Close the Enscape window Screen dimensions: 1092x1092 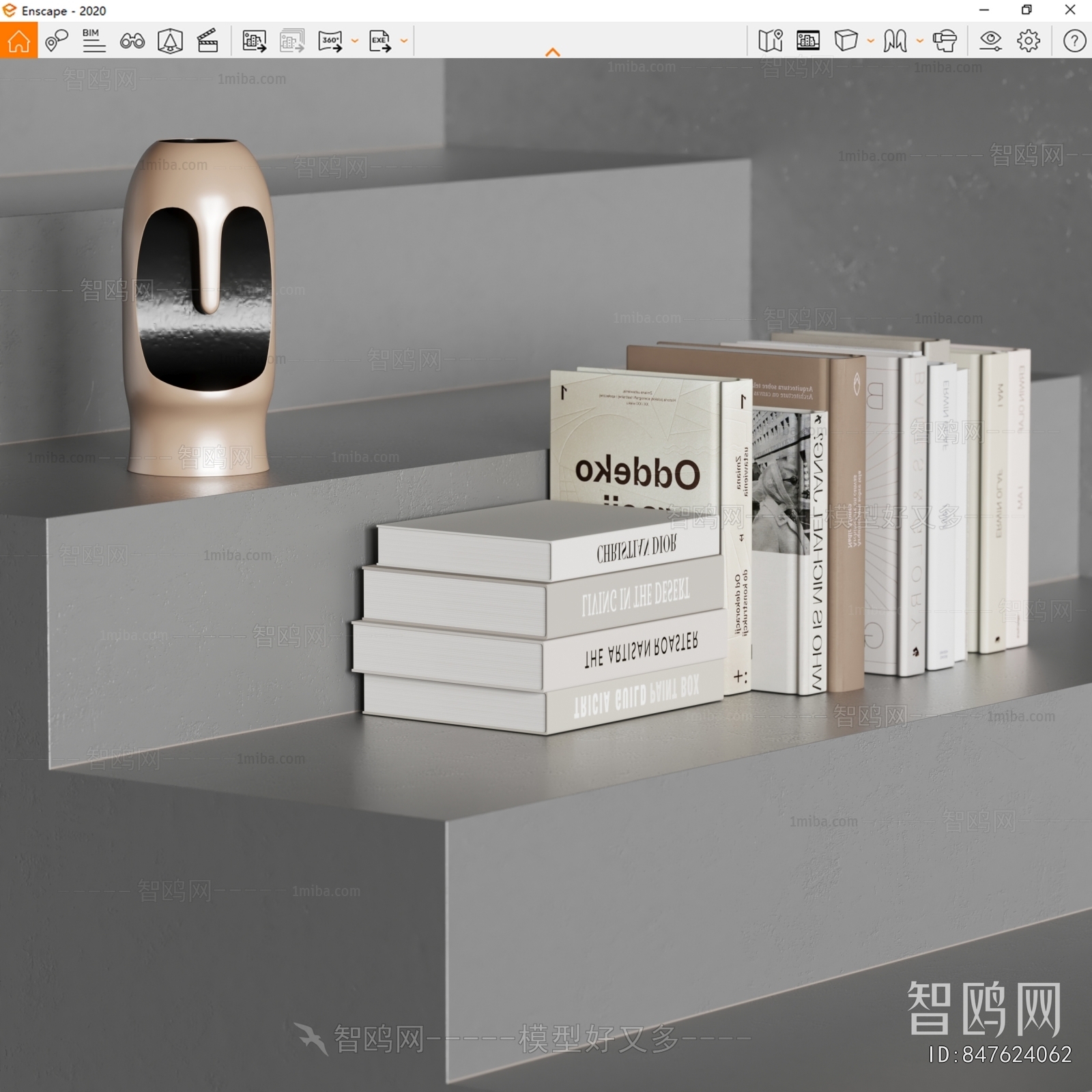[1070, 10]
